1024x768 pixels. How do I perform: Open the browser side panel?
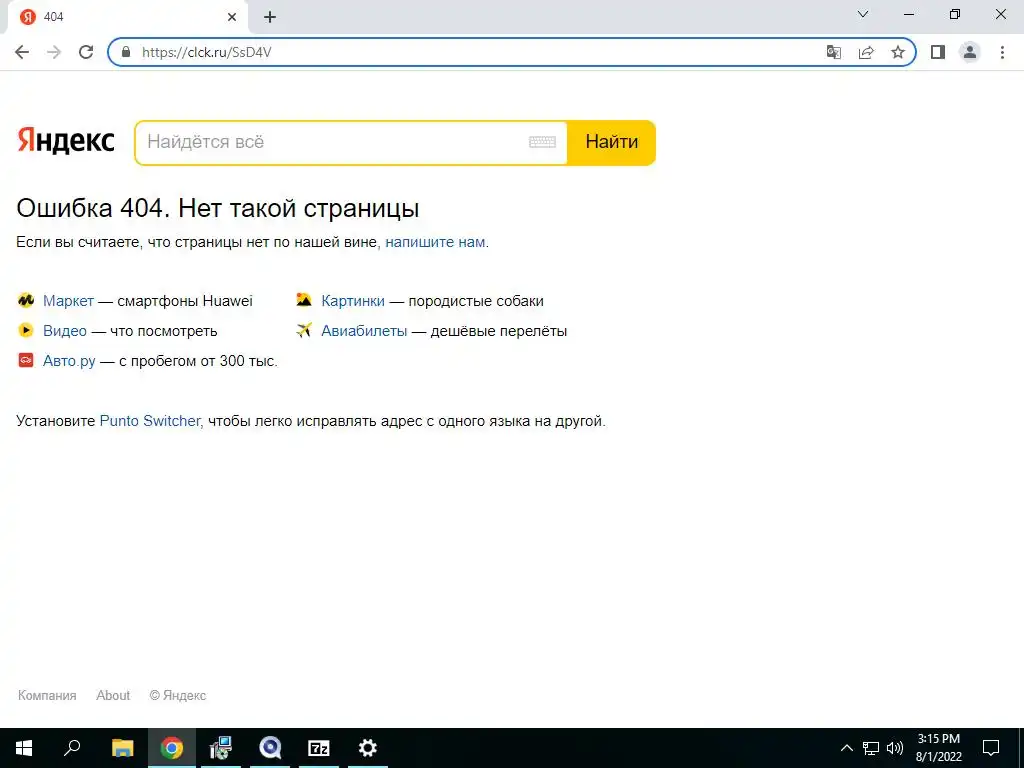pyautogui.click(x=938, y=52)
